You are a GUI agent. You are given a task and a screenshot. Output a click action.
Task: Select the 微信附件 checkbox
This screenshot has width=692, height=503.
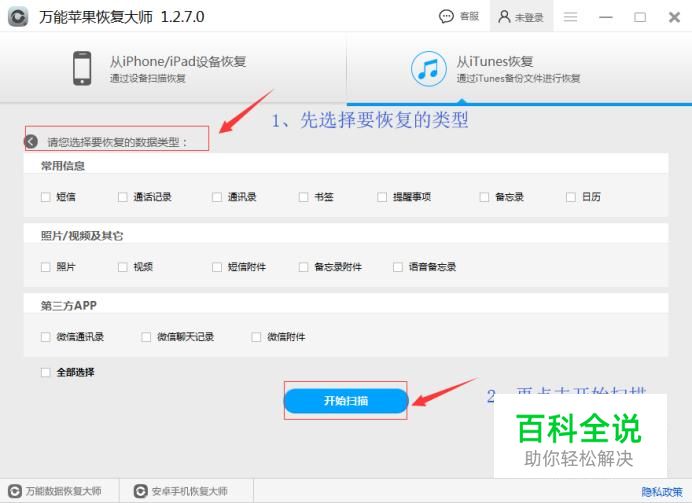tap(256, 337)
